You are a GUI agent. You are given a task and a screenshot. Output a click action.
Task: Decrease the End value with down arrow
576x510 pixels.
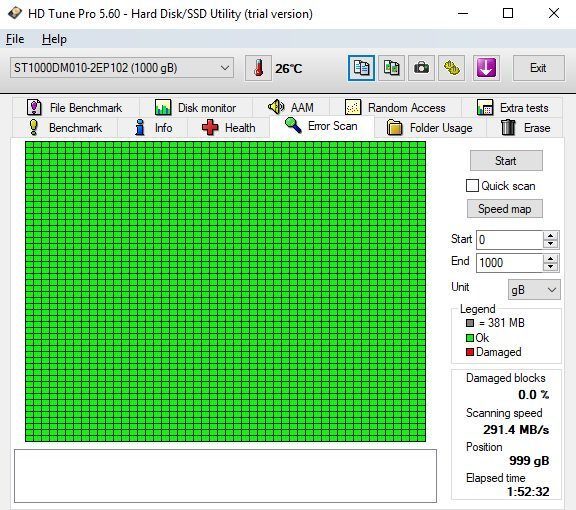click(550, 267)
